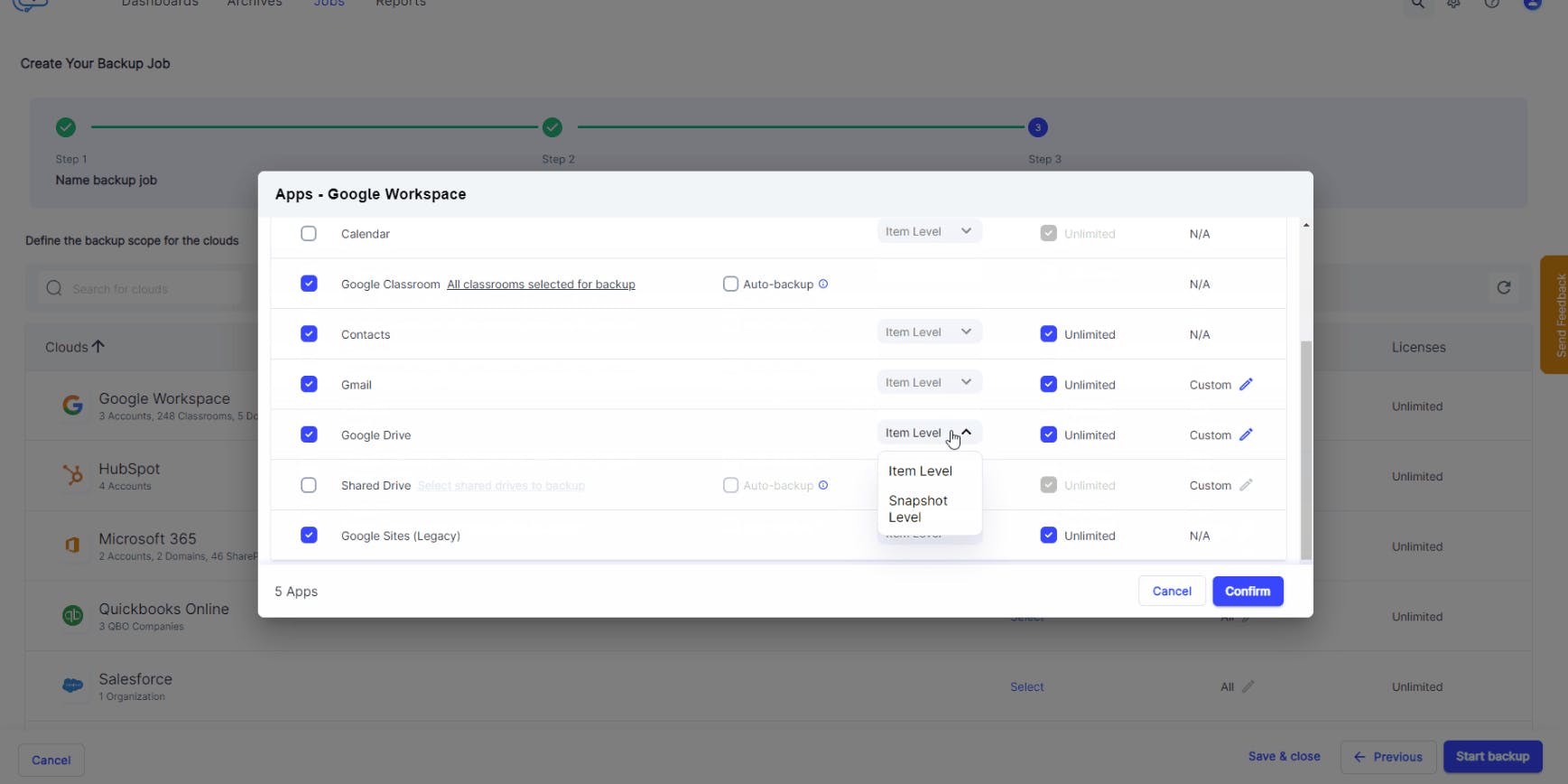
Task: Open All classrooms selected for backup link
Action: tap(541, 285)
